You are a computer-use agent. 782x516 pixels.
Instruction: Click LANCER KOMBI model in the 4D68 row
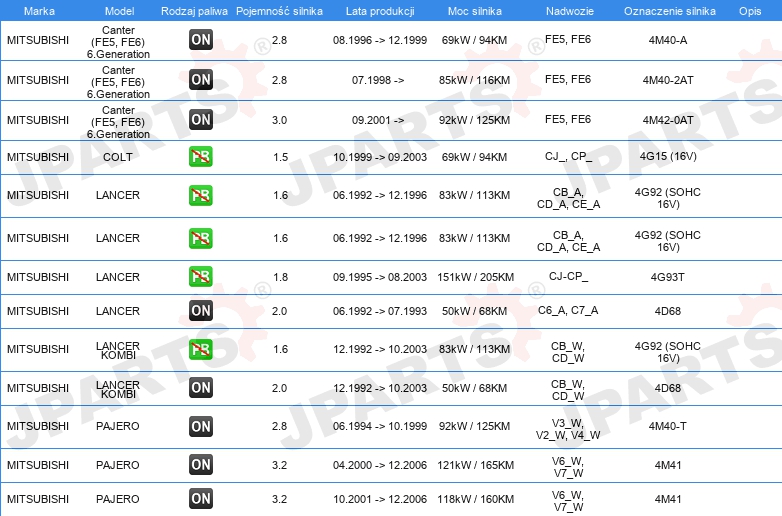[118, 389]
